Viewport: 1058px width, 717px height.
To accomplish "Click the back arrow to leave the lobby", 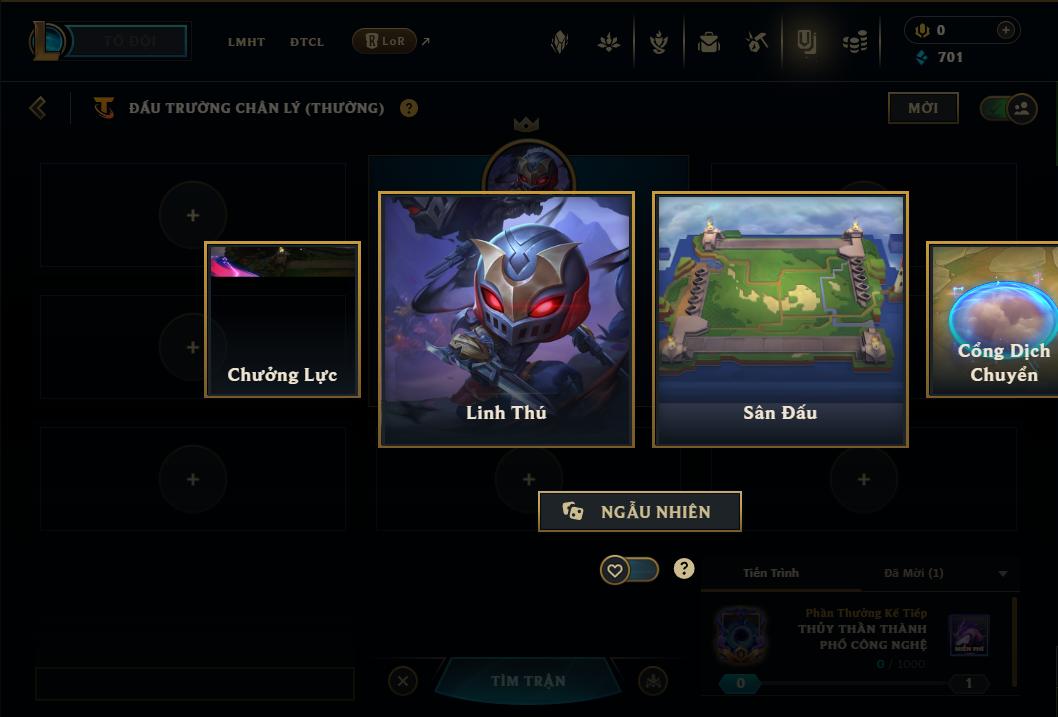I will click(38, 108).
